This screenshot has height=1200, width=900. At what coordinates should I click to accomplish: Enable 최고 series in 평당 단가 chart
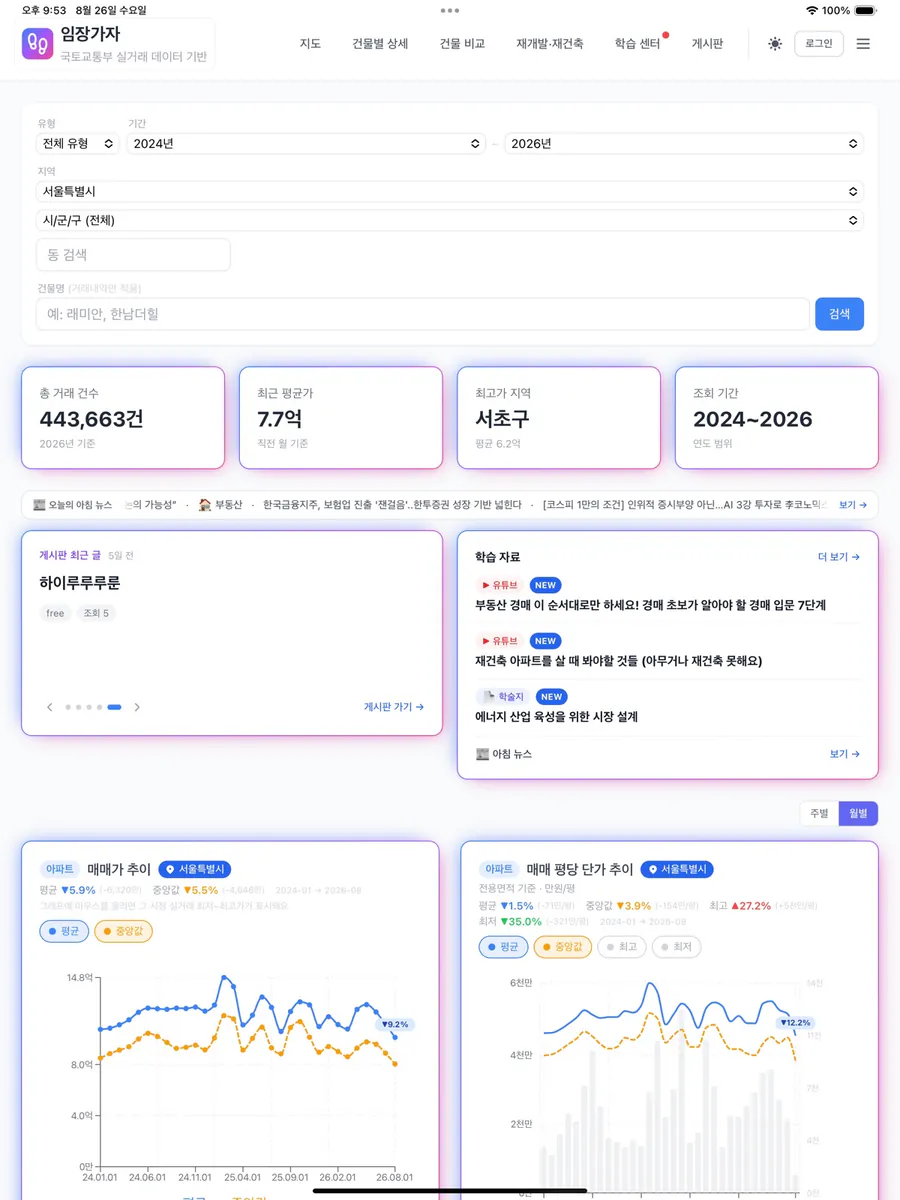click(x=622, y=946)
